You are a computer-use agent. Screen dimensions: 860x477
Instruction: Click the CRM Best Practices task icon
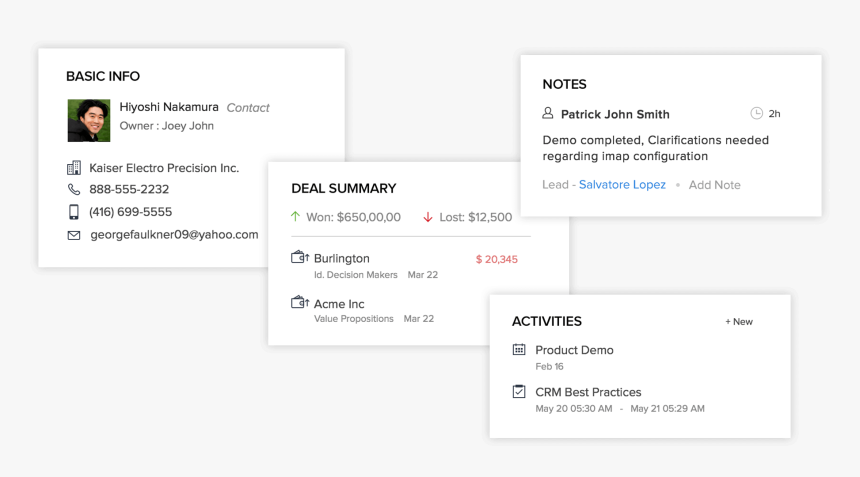[x=519, y=392]
